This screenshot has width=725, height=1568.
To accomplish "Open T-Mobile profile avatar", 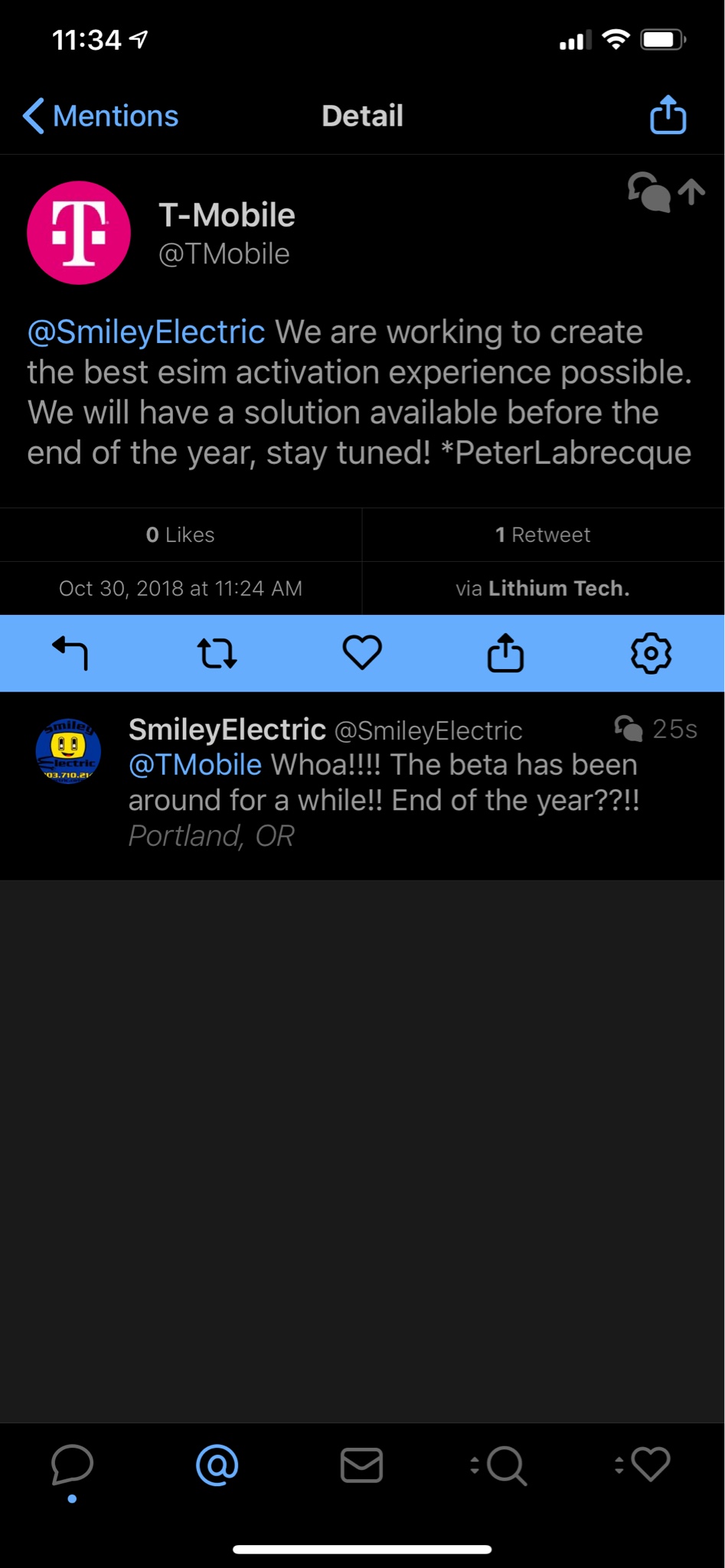I will point(79,233).
